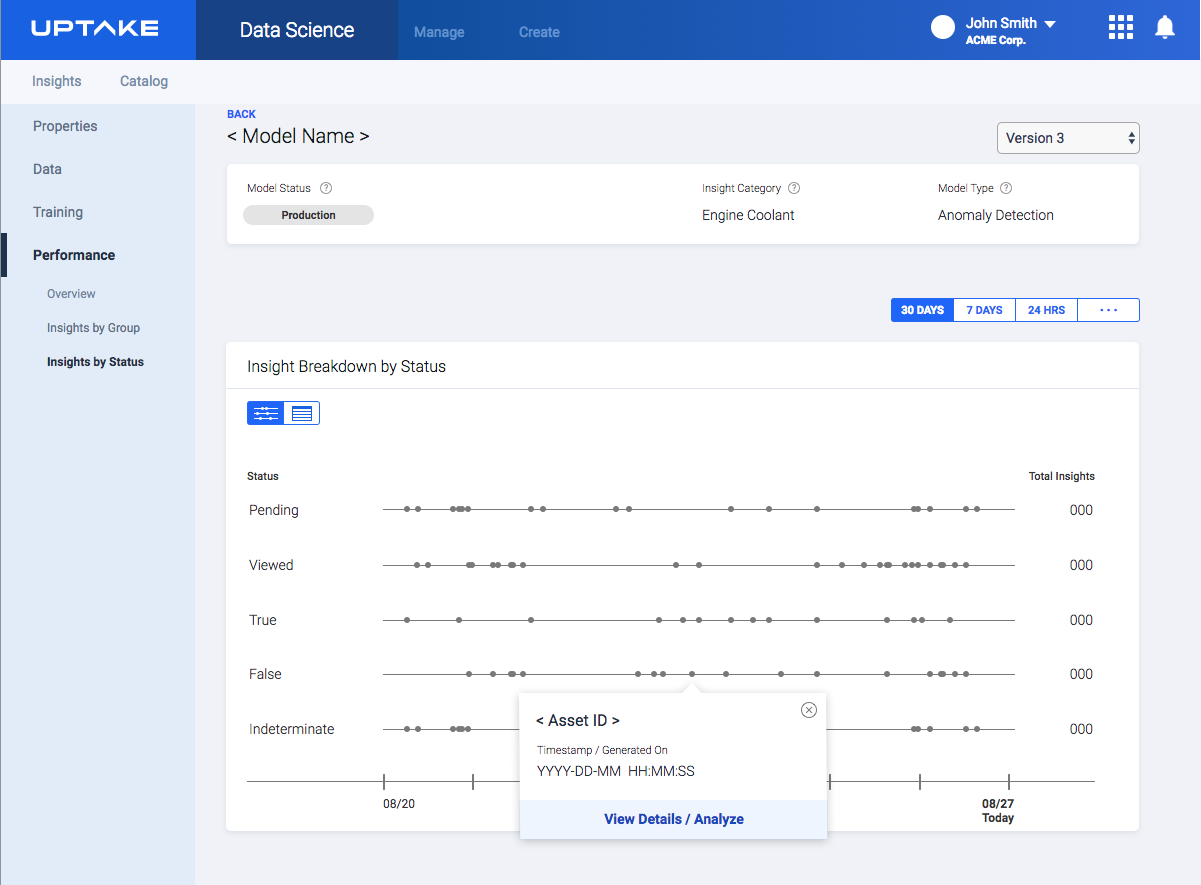Open Insights by Group page
This screenshot has height=885, width=1201.
[93, 328]
